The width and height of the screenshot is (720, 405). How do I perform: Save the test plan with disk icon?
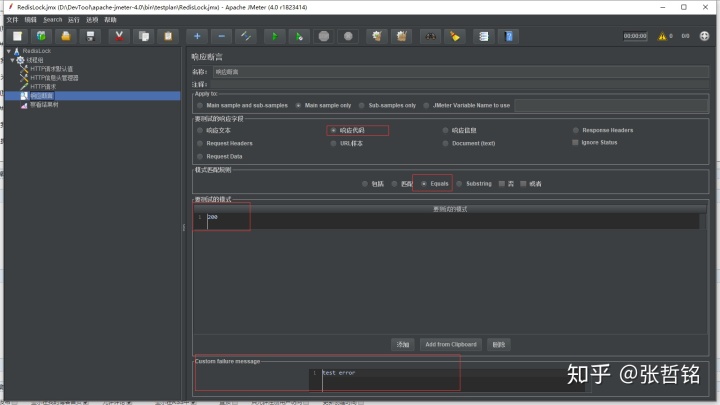click(90, 36)
